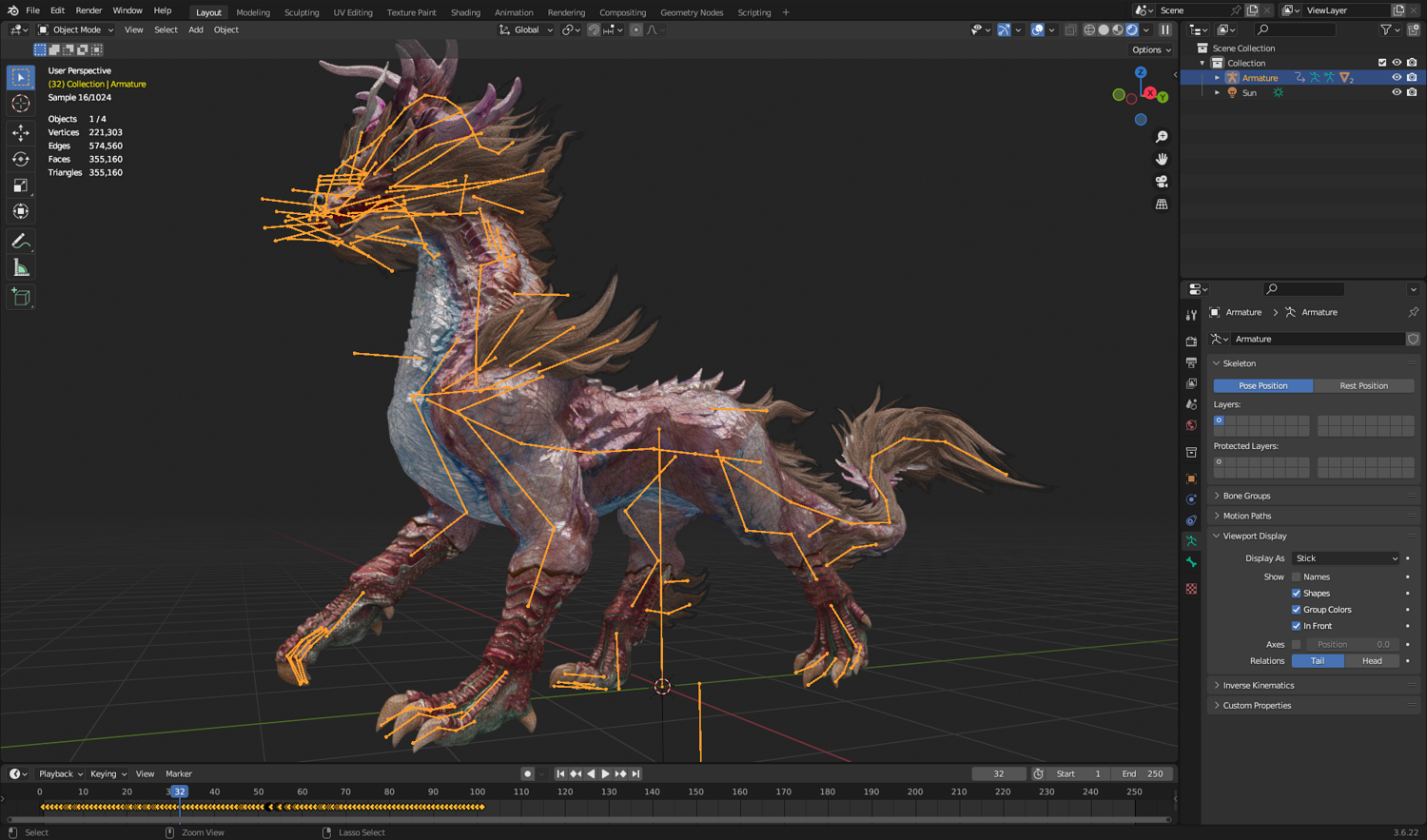
Task: Click the Rest Position button
Action: point(1363,385)
